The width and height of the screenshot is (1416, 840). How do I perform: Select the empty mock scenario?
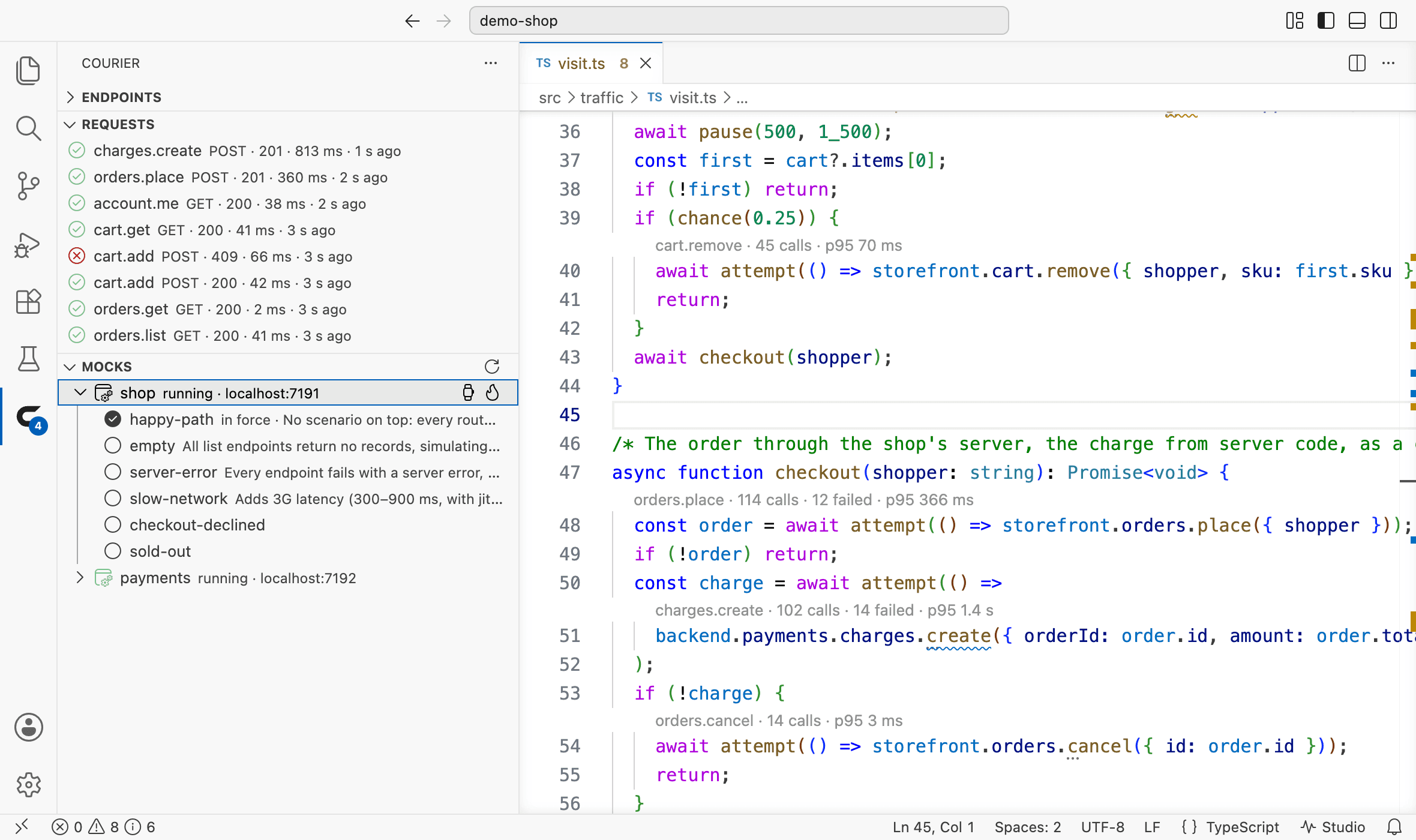click(x=288, y=446)
